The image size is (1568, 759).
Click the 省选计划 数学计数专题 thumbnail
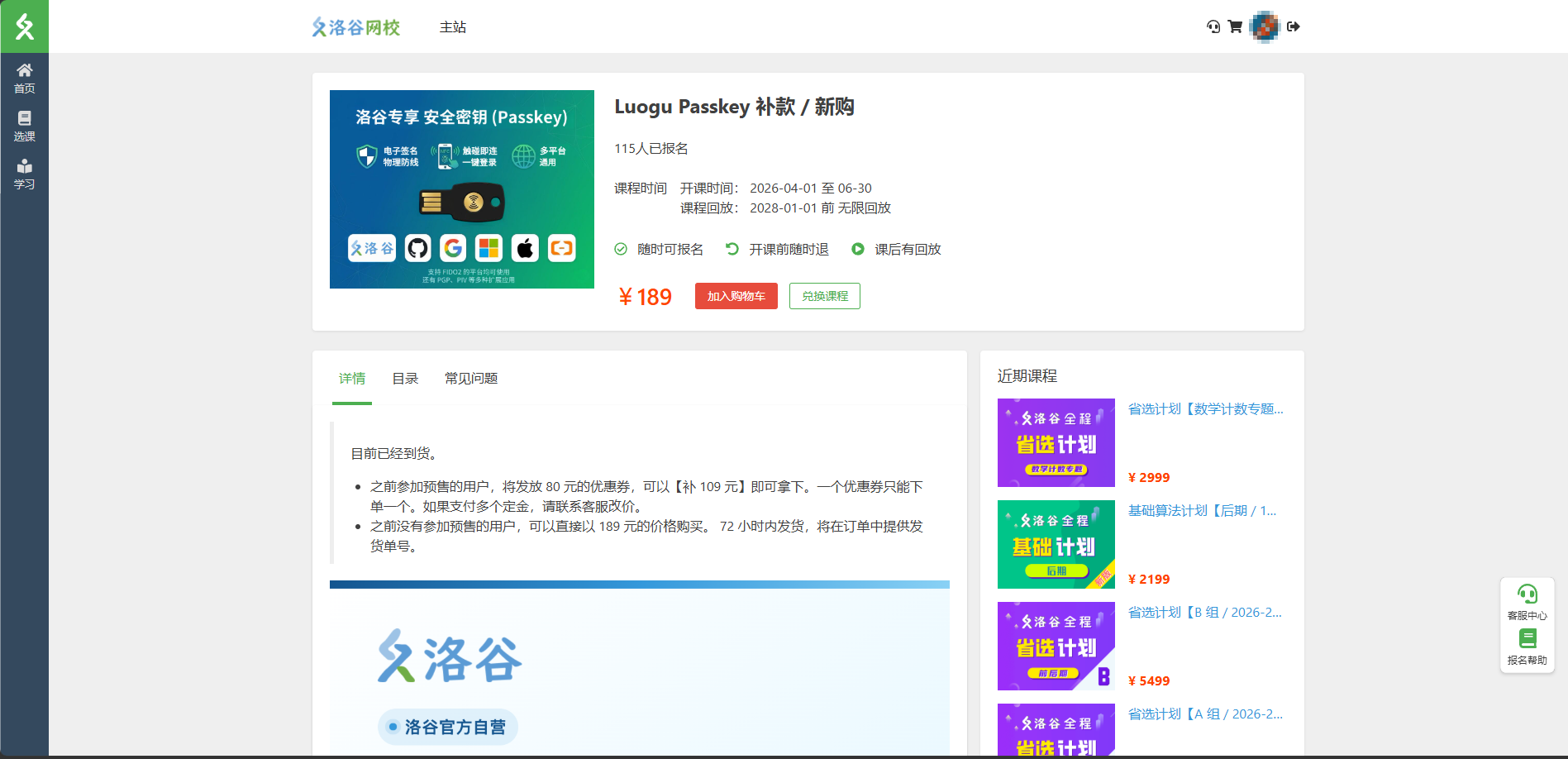click(x=1056, y=442)
